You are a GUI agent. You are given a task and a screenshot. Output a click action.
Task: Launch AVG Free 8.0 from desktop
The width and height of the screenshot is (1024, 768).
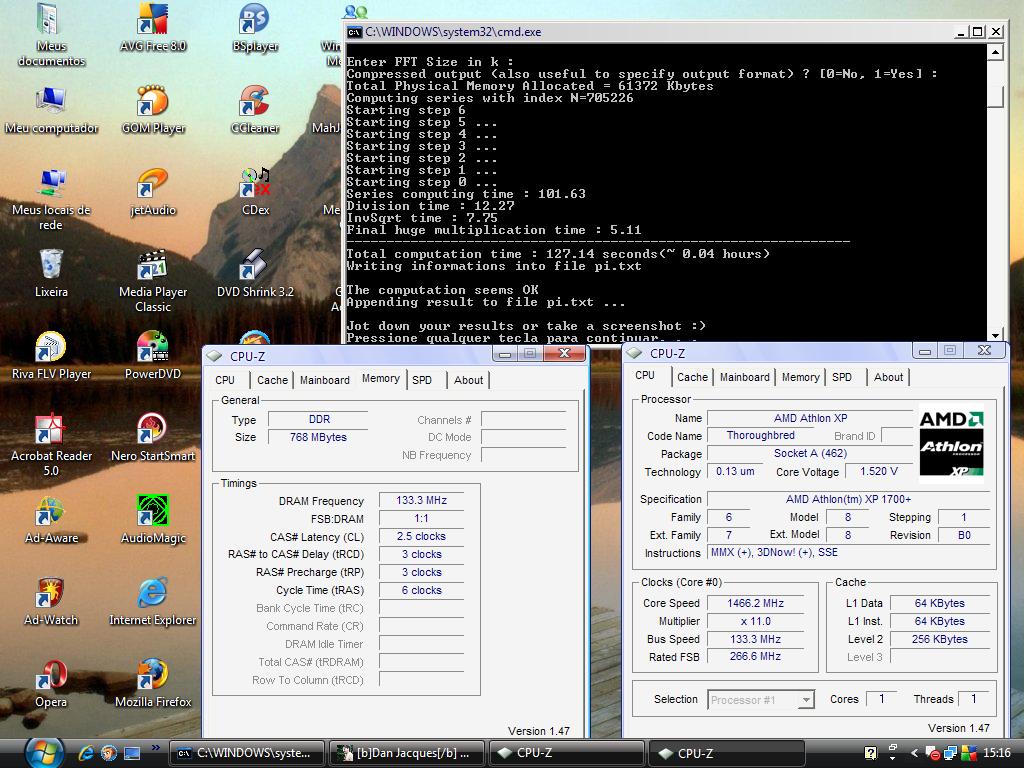[153, 27]
